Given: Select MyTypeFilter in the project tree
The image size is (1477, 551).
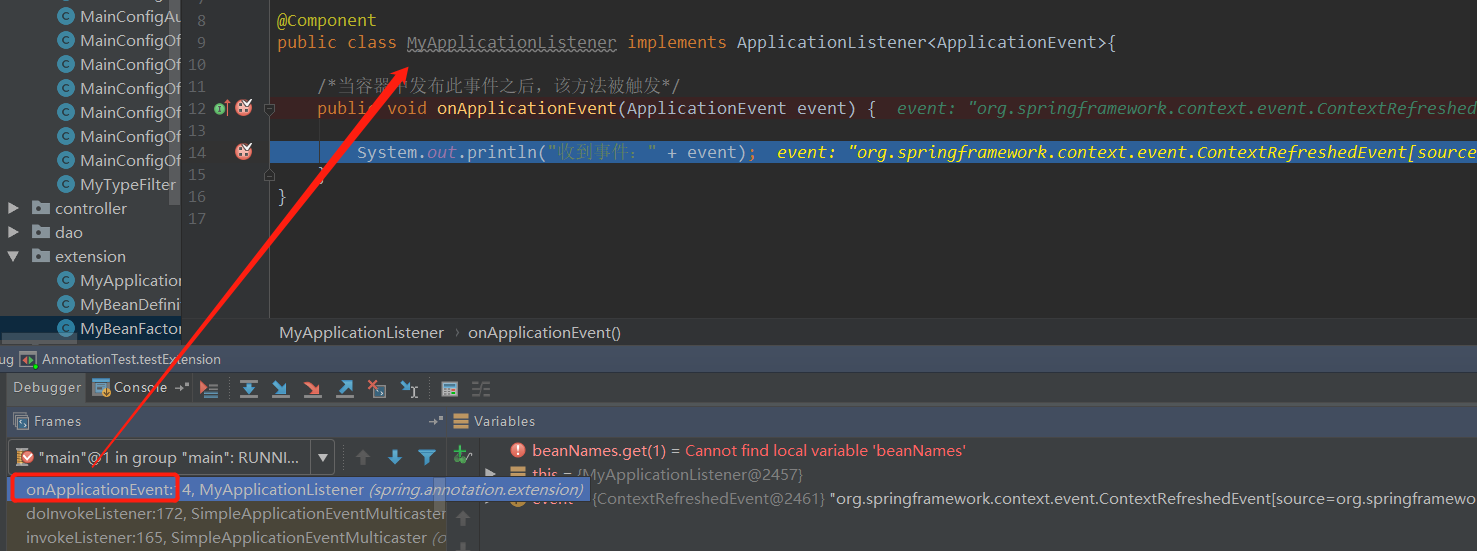Looking at the screenshot, I should tap(127, 184).
